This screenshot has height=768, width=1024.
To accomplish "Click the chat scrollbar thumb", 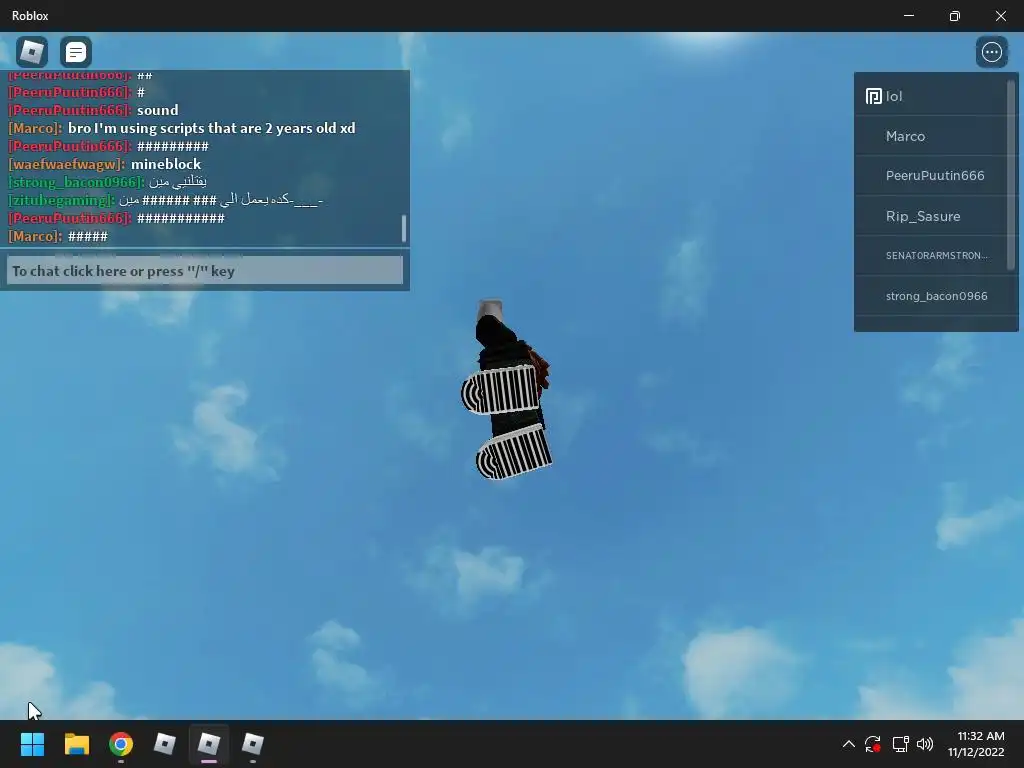I will (x=404, y=228).
